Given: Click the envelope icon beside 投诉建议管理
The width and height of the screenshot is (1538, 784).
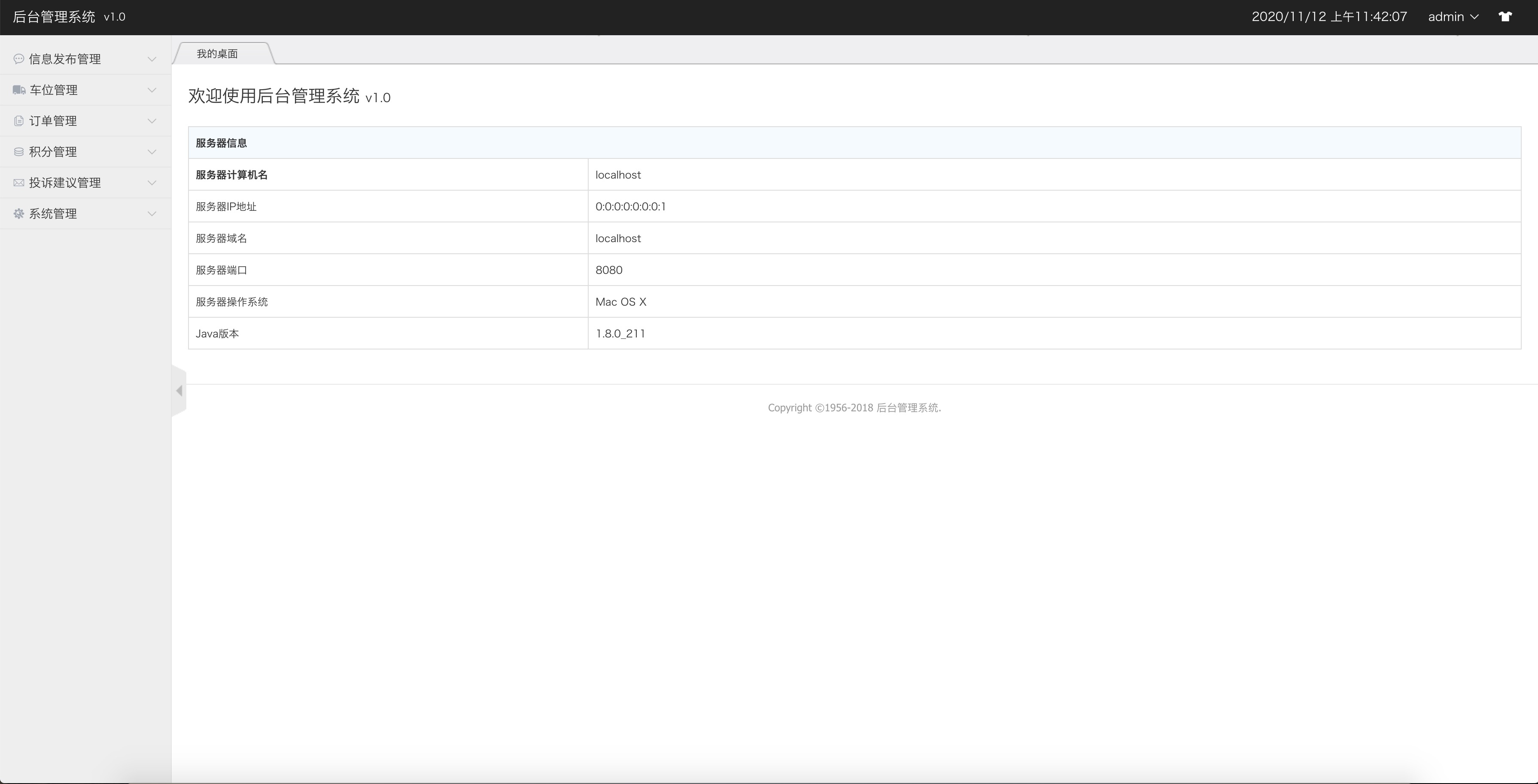Looking at the screenshot, I should (18, 183).
